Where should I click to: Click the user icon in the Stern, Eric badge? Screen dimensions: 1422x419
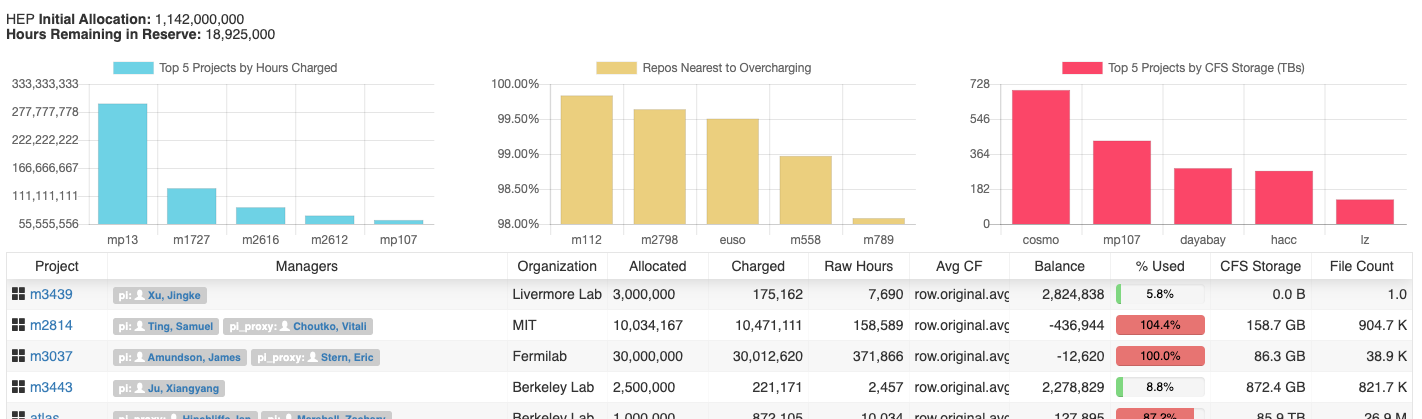tap(312, 358)
